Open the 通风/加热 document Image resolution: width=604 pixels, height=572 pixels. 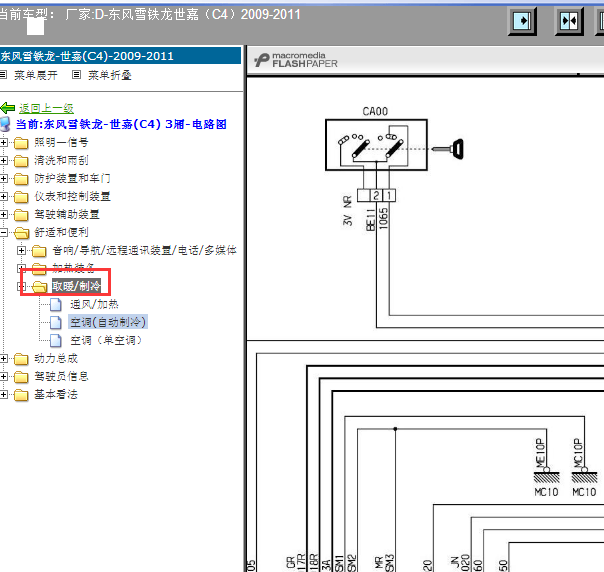coord(94,304)
